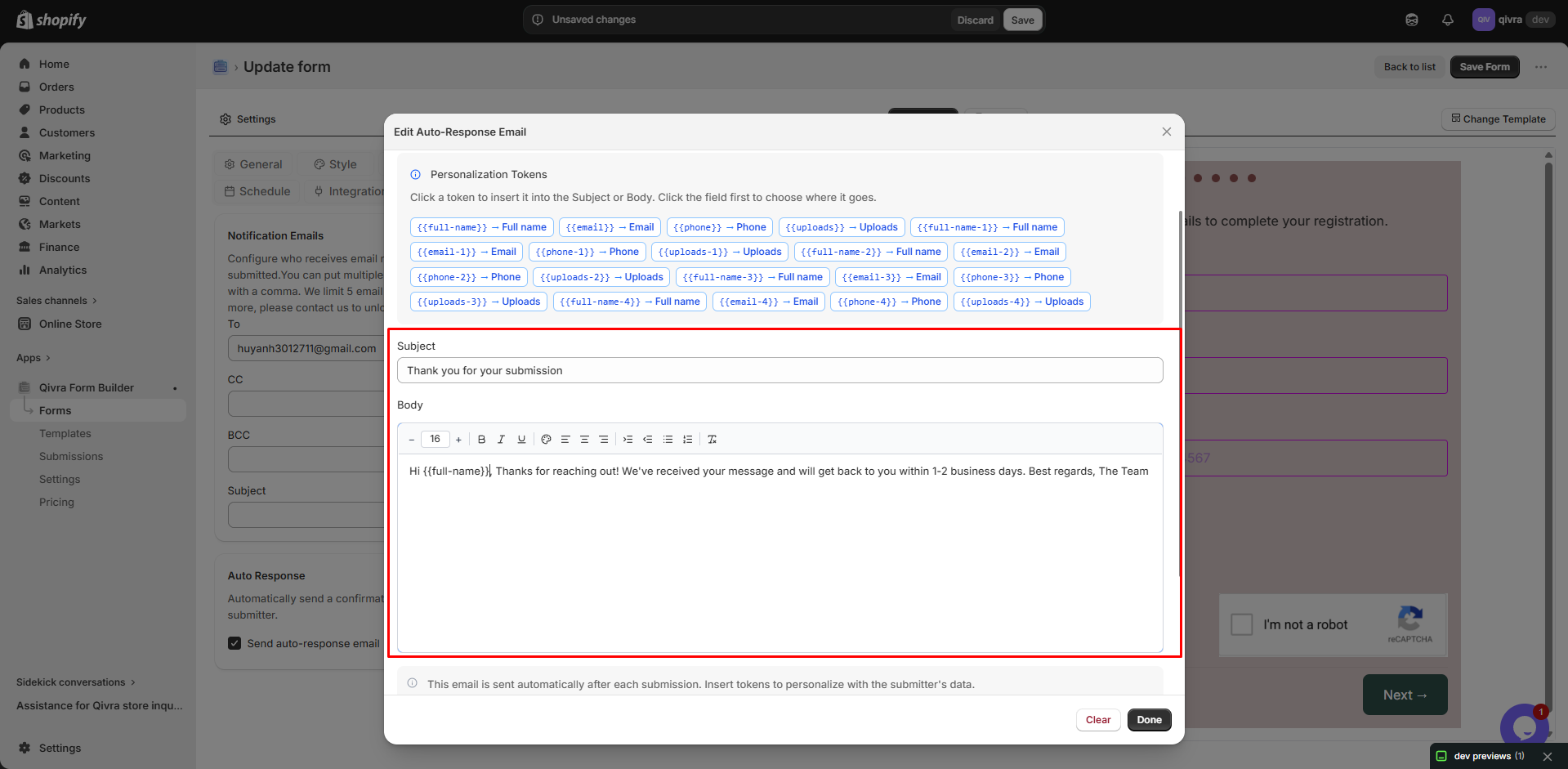
Task: Open Submissions under Qivra Form Builder
Action: pyautogui.click(x=71, y=456)
